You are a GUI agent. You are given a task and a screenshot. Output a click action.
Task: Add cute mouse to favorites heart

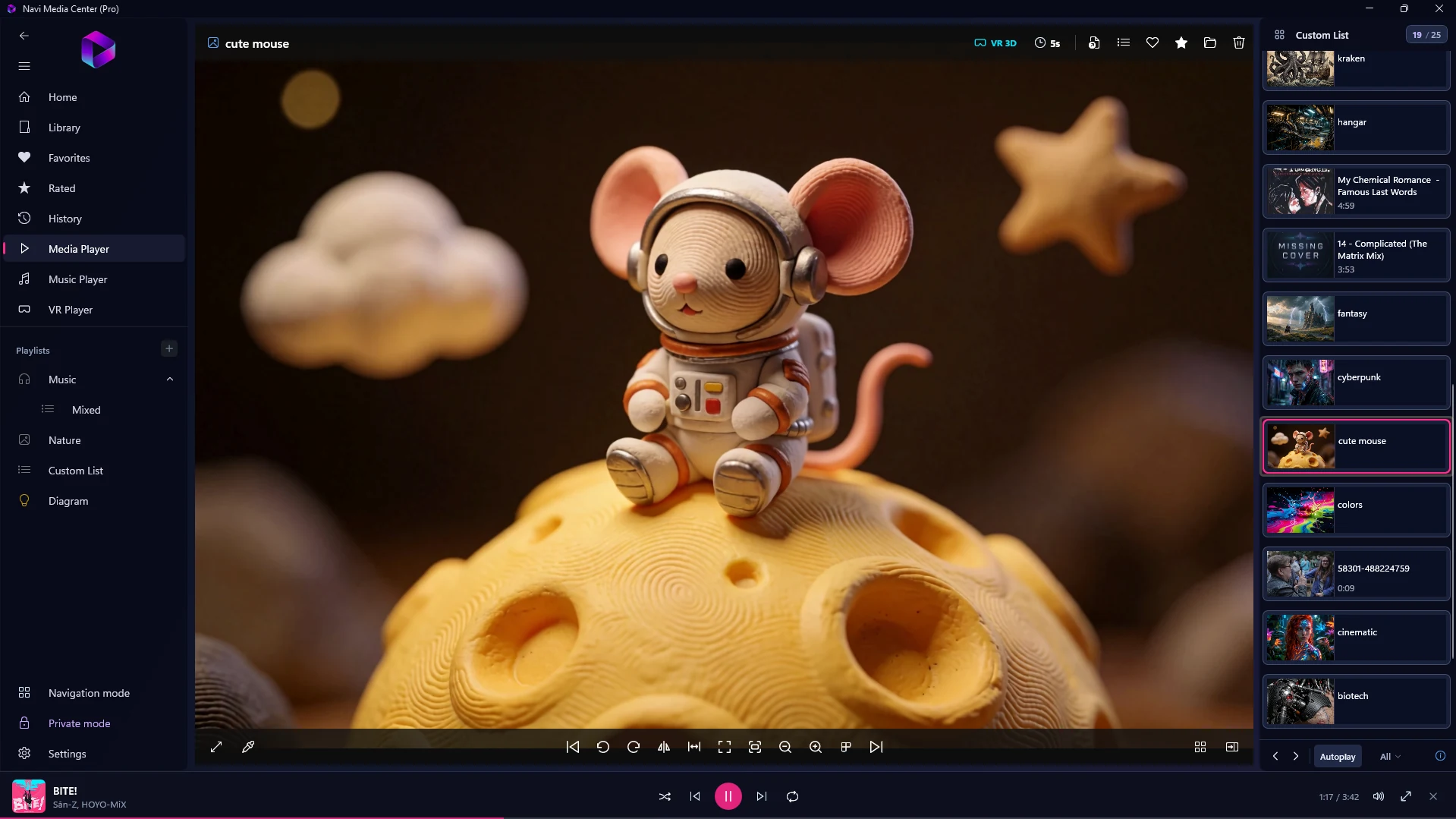click(1152, 43)
